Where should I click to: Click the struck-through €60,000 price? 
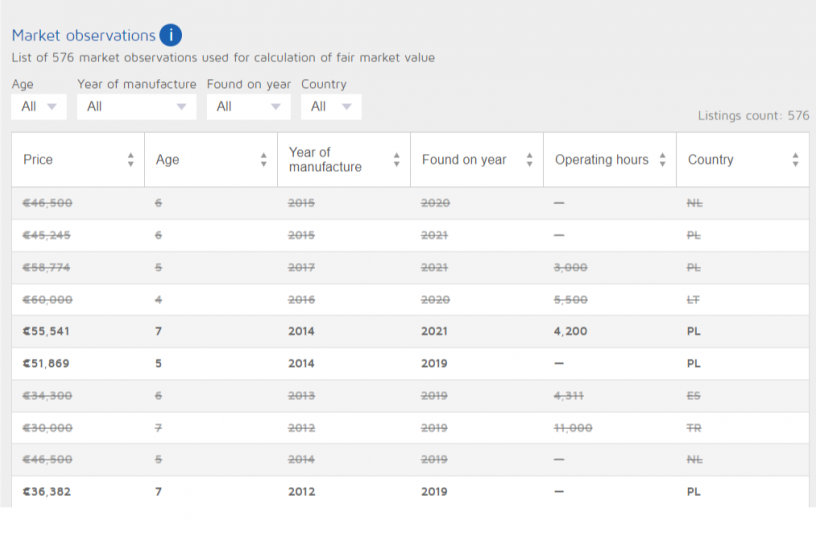tap(47, 300)
